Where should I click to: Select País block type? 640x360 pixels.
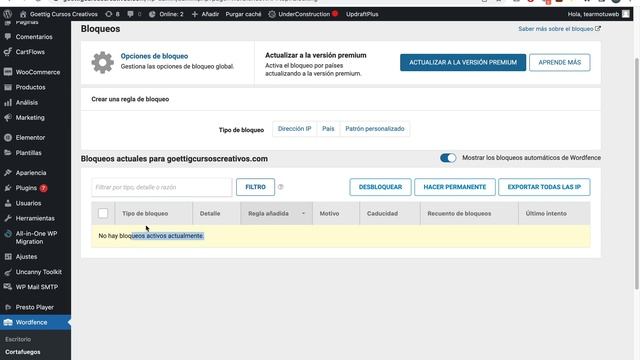click(x=328, y=129)
